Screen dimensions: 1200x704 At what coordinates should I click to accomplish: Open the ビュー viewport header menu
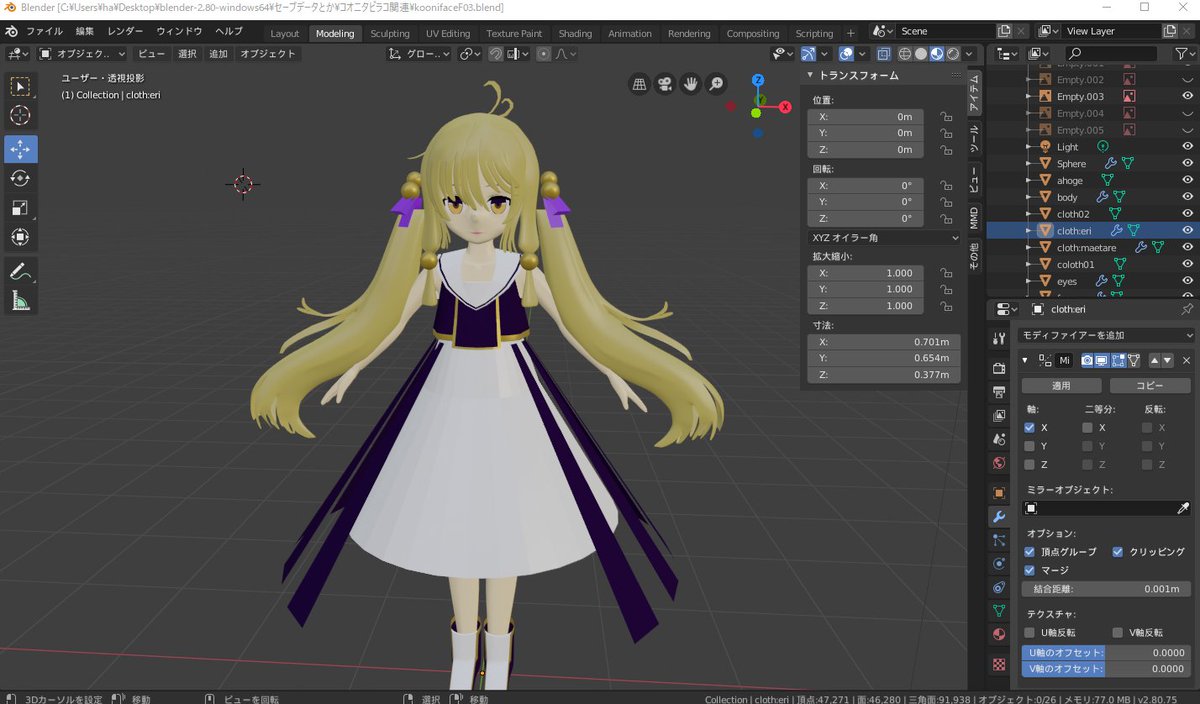[x=151, y=53]
